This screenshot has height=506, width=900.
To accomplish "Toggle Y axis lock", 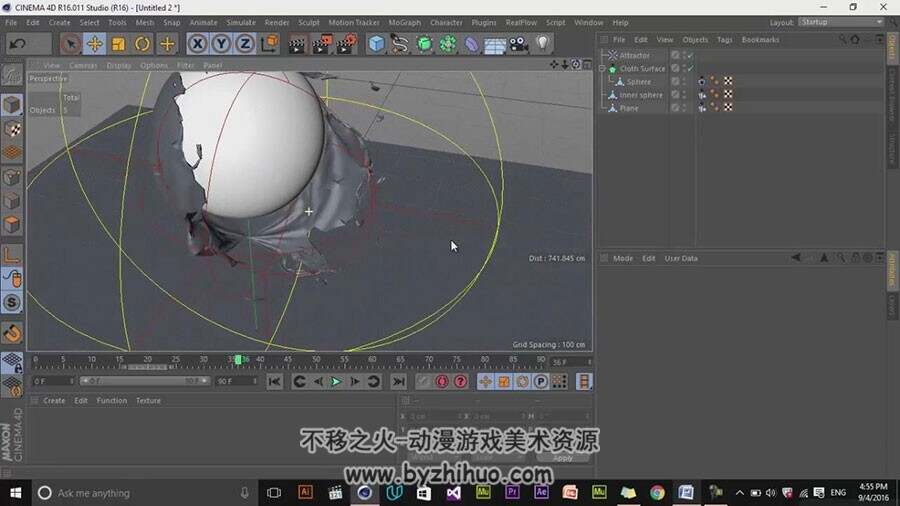I will pos(222,44).
